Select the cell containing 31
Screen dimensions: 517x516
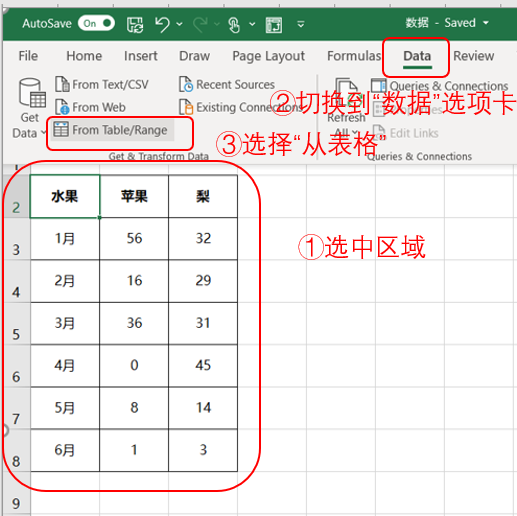pos(203,323)
